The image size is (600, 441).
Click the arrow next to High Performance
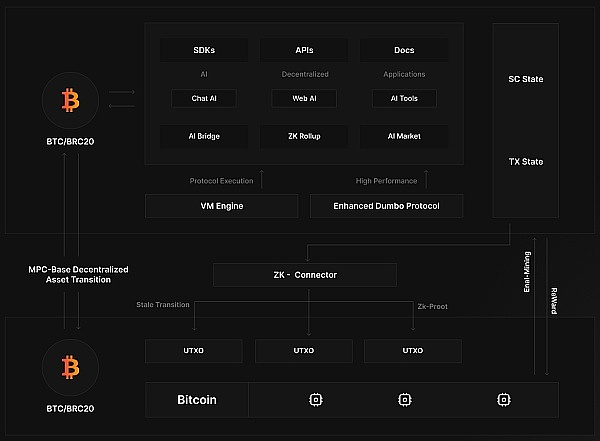click(426, 180)
